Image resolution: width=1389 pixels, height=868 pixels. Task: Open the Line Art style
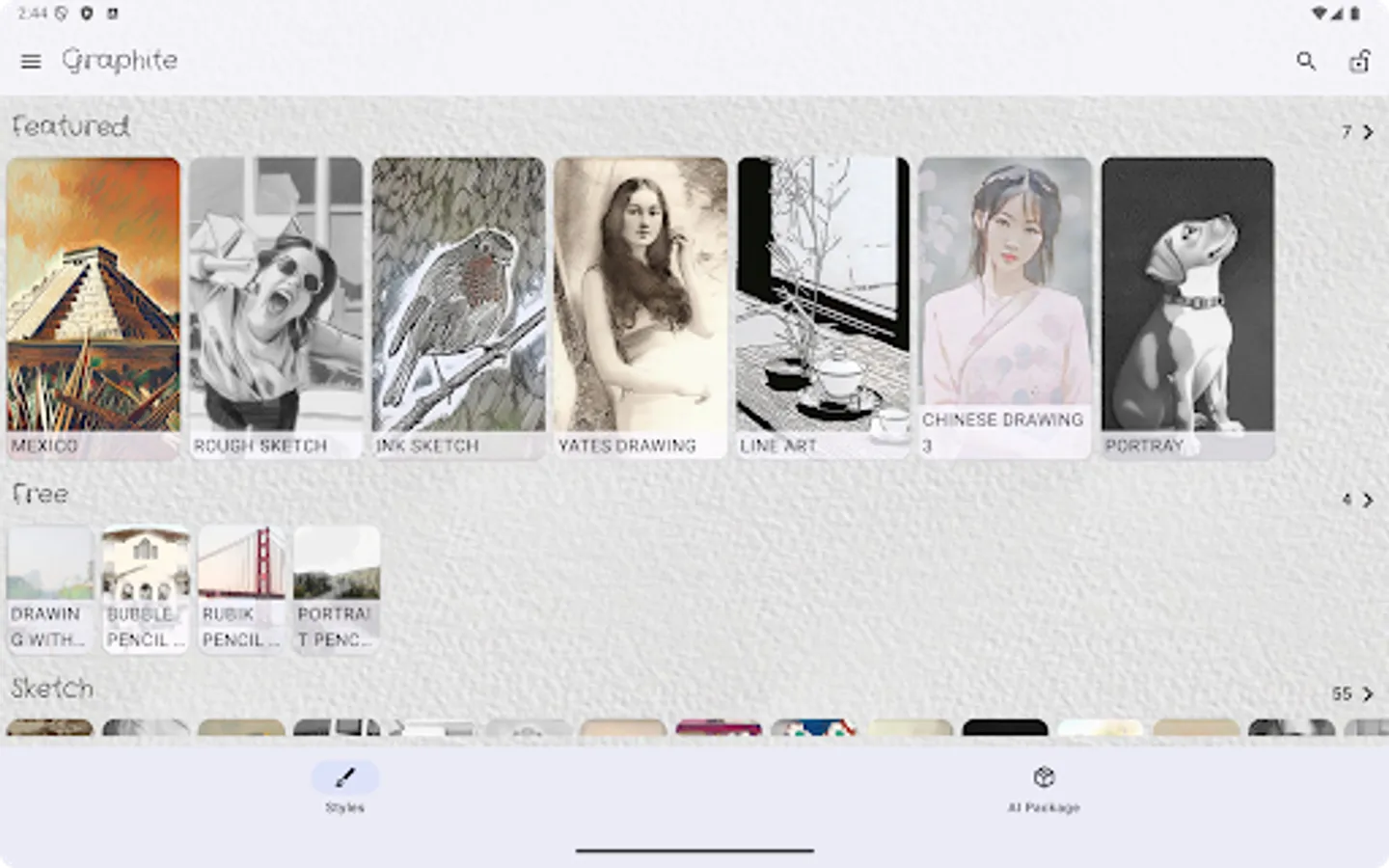pos(823,308)
